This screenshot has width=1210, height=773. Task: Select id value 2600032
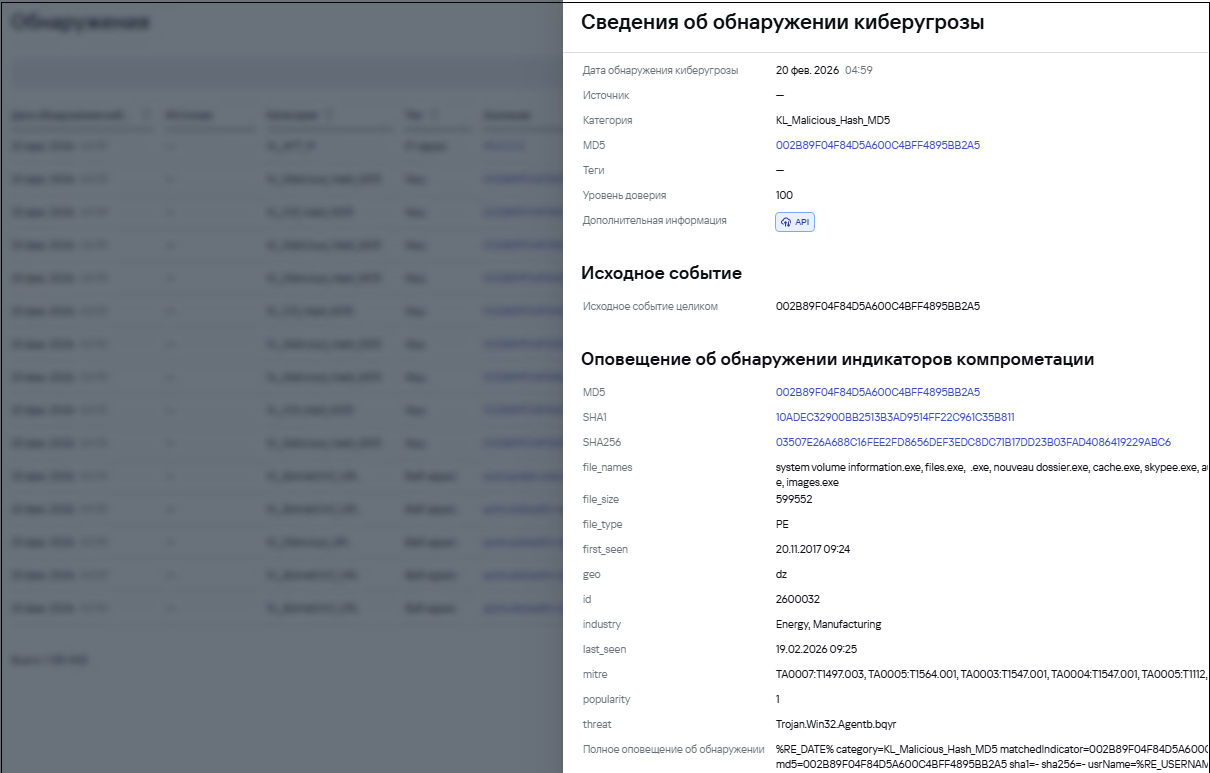[798, 599]
